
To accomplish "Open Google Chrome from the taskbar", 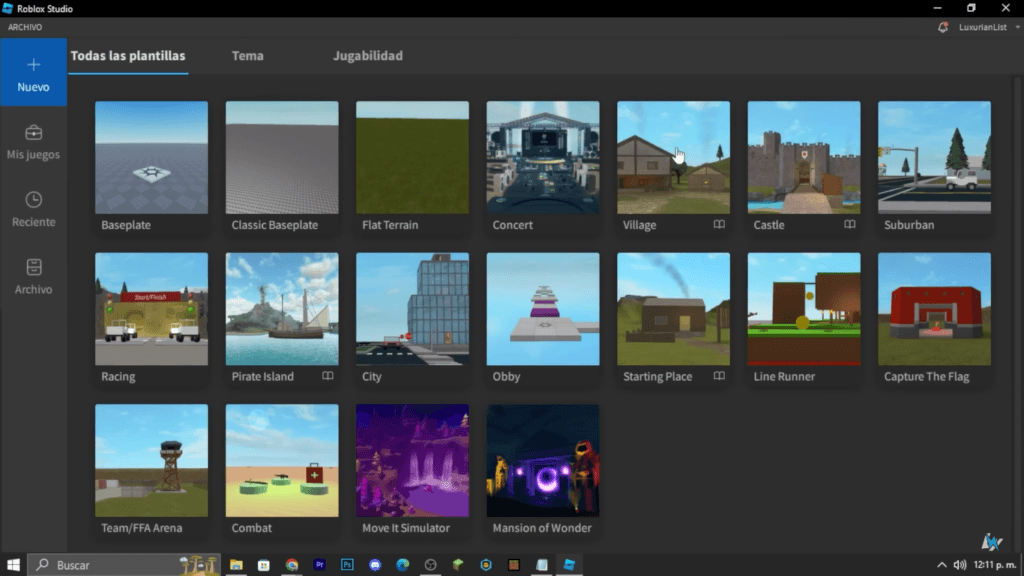I will pos(292,565).
